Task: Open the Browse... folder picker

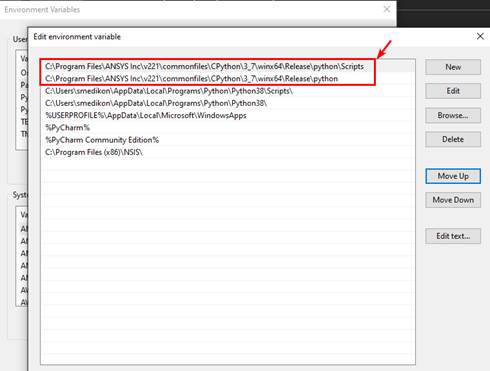Action: coord(453,115)
